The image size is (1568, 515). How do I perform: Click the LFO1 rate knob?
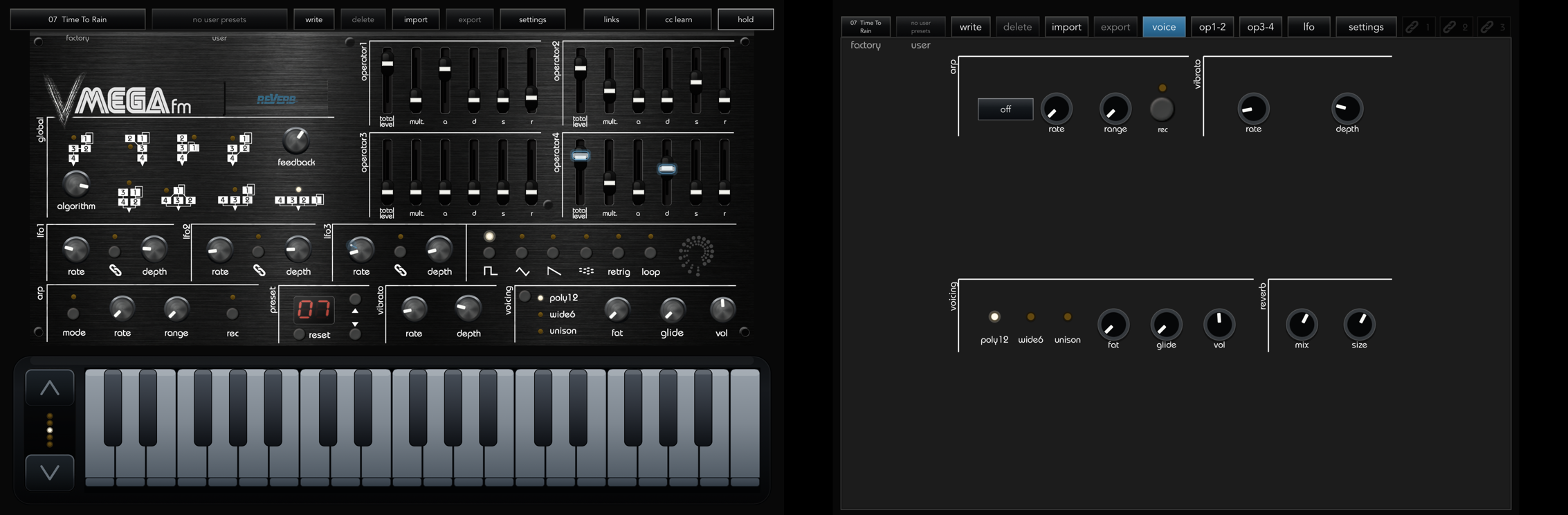[x=75, y=249]
